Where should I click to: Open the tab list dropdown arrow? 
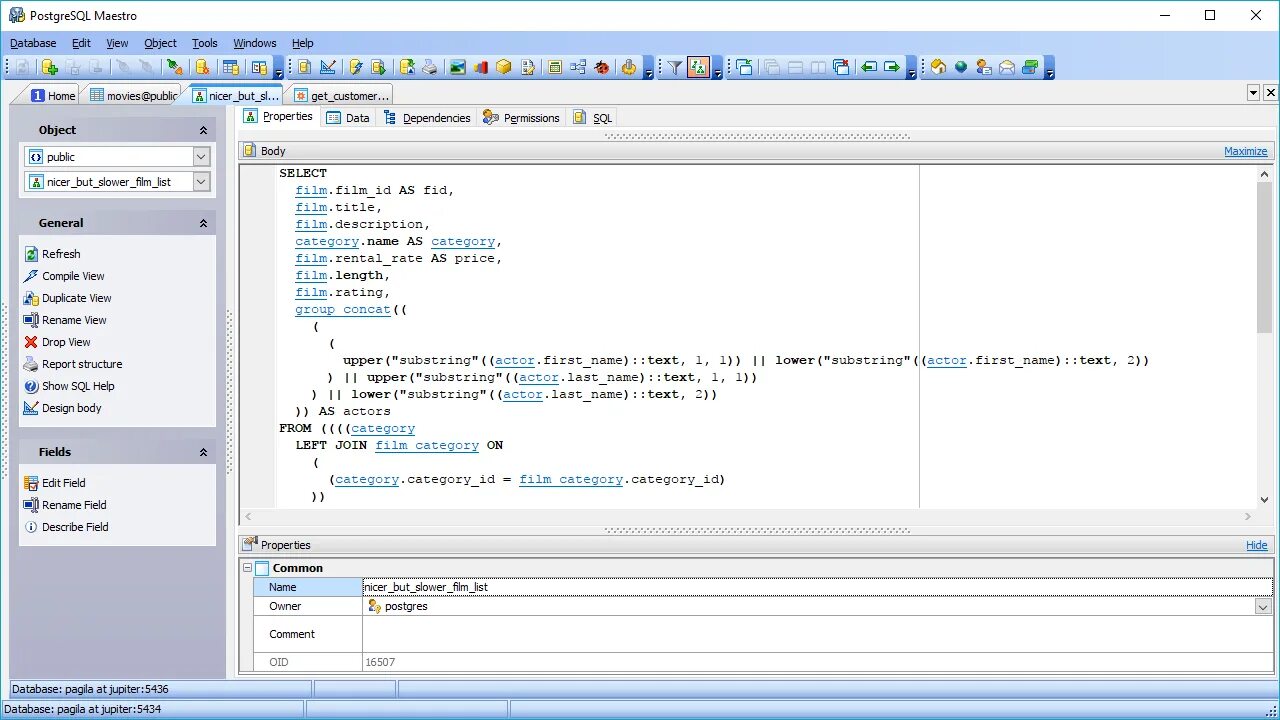point(1253,93)
